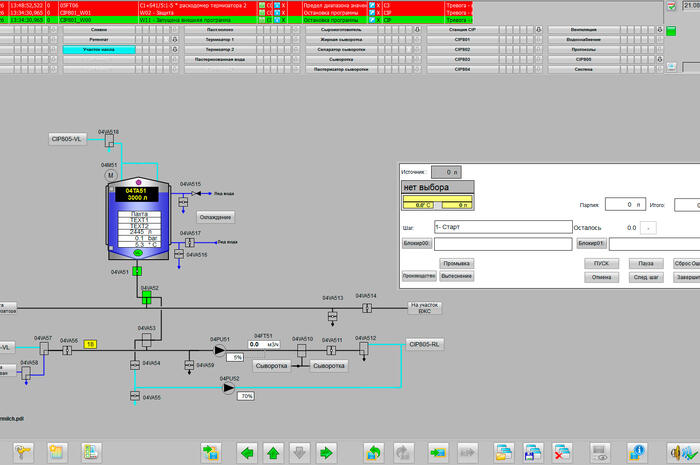Select the Промывка program button
The height and width of the screenshot is (465, 700).
(x=456, y=263)
